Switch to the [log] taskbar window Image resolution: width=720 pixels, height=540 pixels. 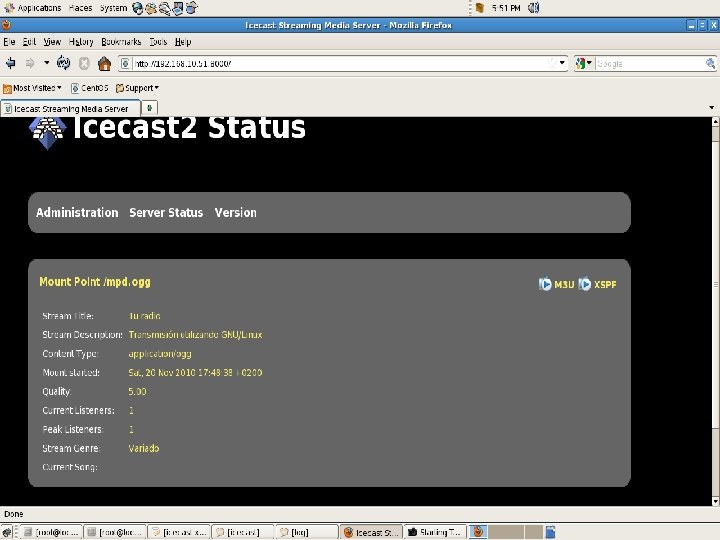pyautogui.click(x=307, y=532)
